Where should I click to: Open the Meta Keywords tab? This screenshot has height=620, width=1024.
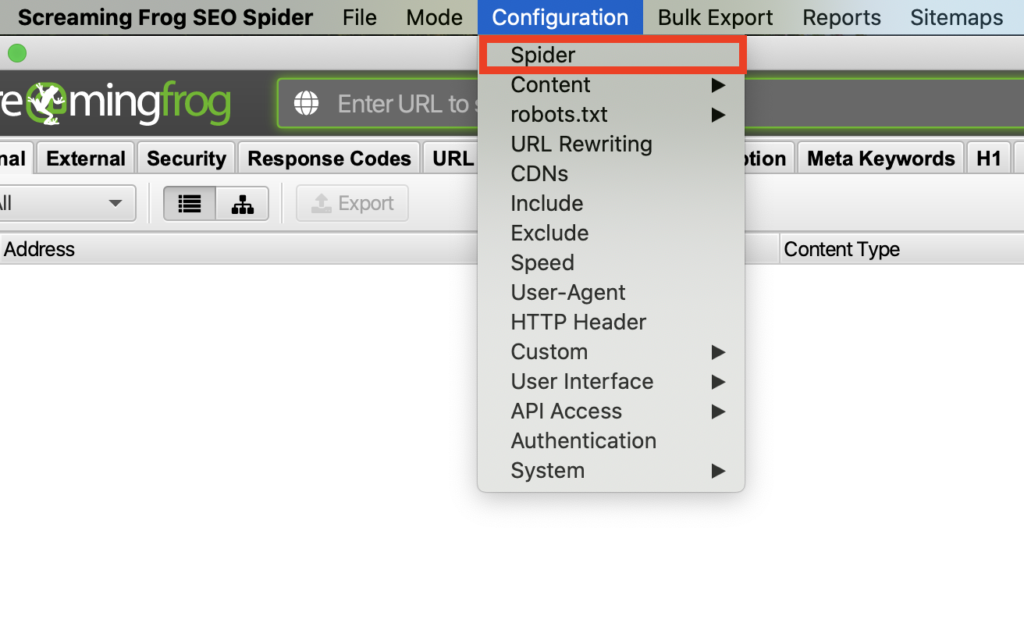coord(880,159)
